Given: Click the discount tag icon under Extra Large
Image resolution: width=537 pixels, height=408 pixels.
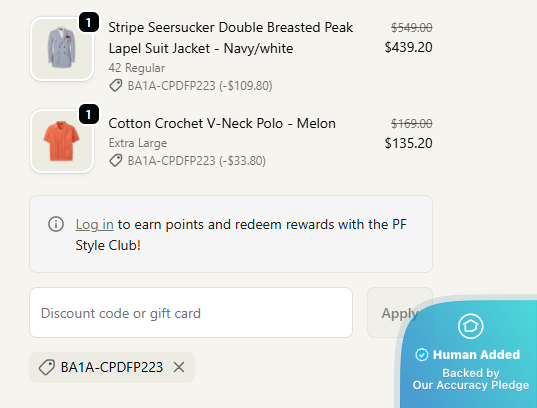Looking at the screenshot, I should click(x=116, y=160).
